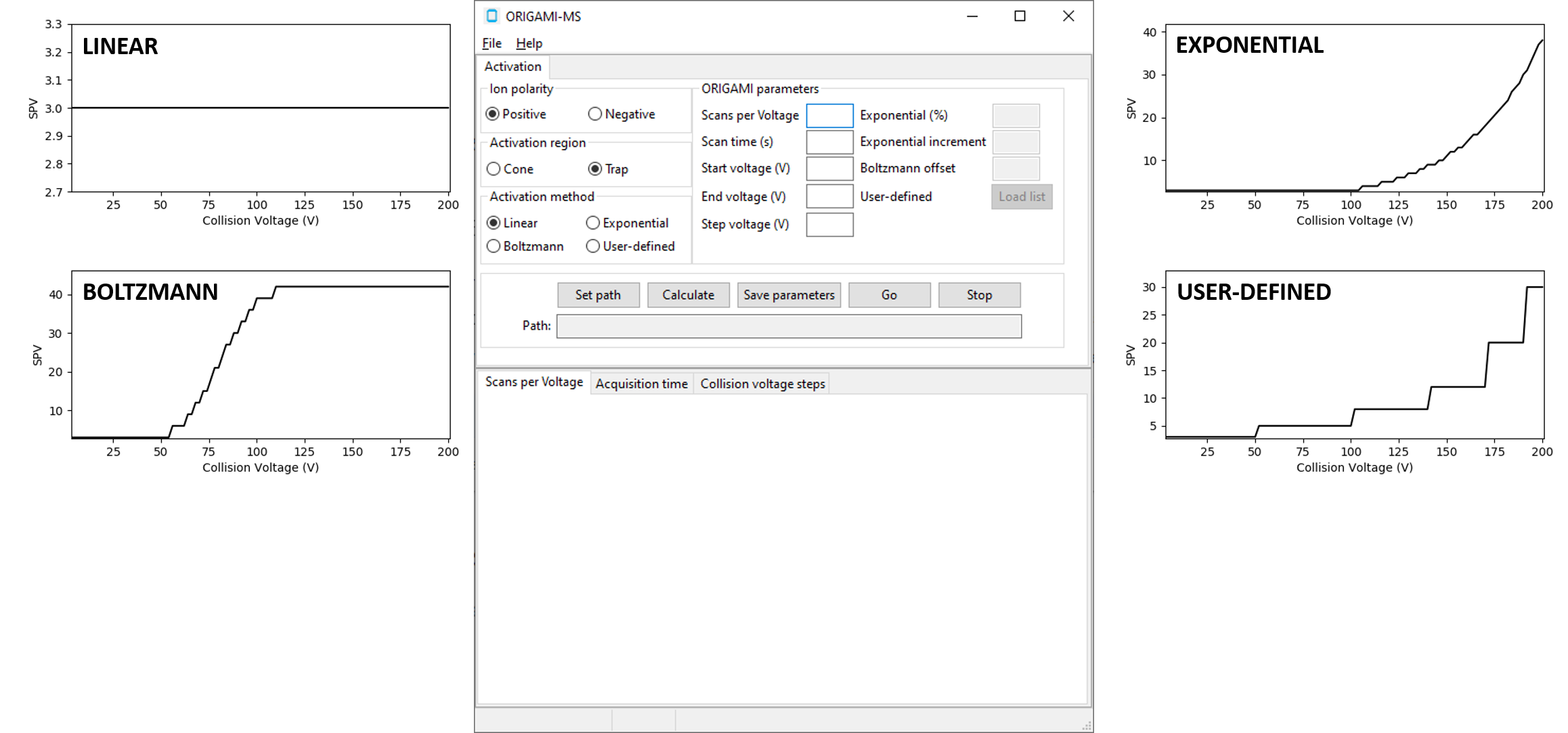Switch to Acquisition time tab
Screen dimensions: 1568x733
[x=641, y=384]
